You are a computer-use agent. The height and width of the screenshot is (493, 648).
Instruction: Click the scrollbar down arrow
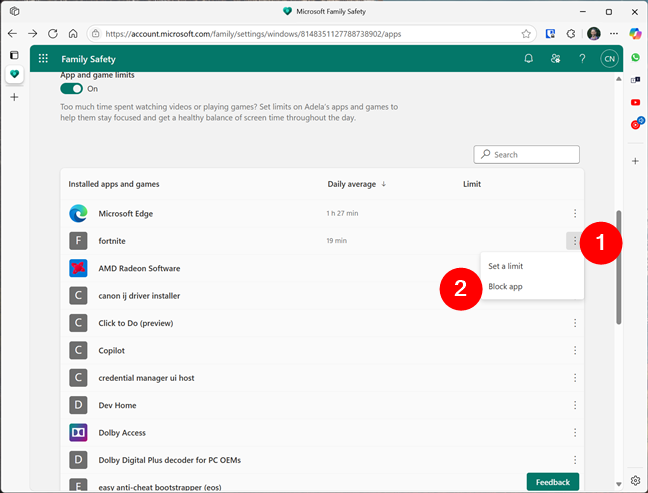click(x=618, y=484)
